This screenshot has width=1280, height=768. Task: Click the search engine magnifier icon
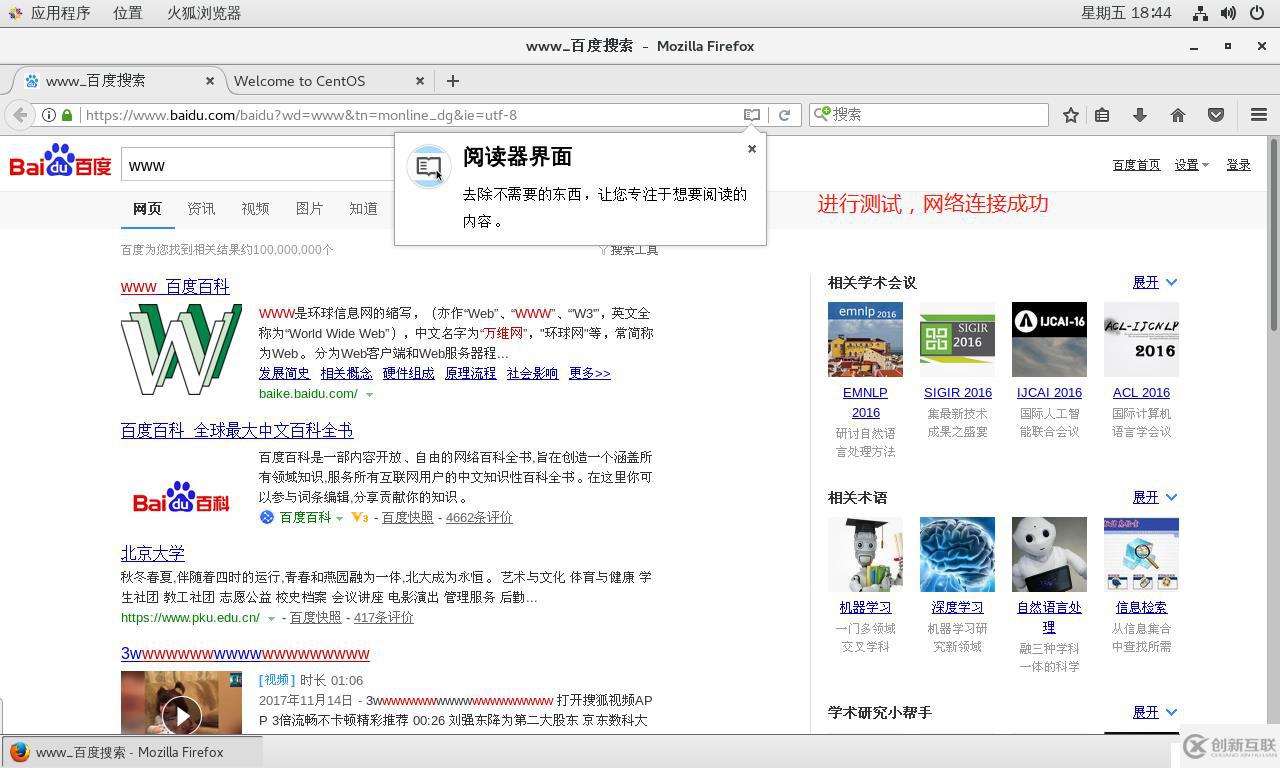[x=821, y=115]
